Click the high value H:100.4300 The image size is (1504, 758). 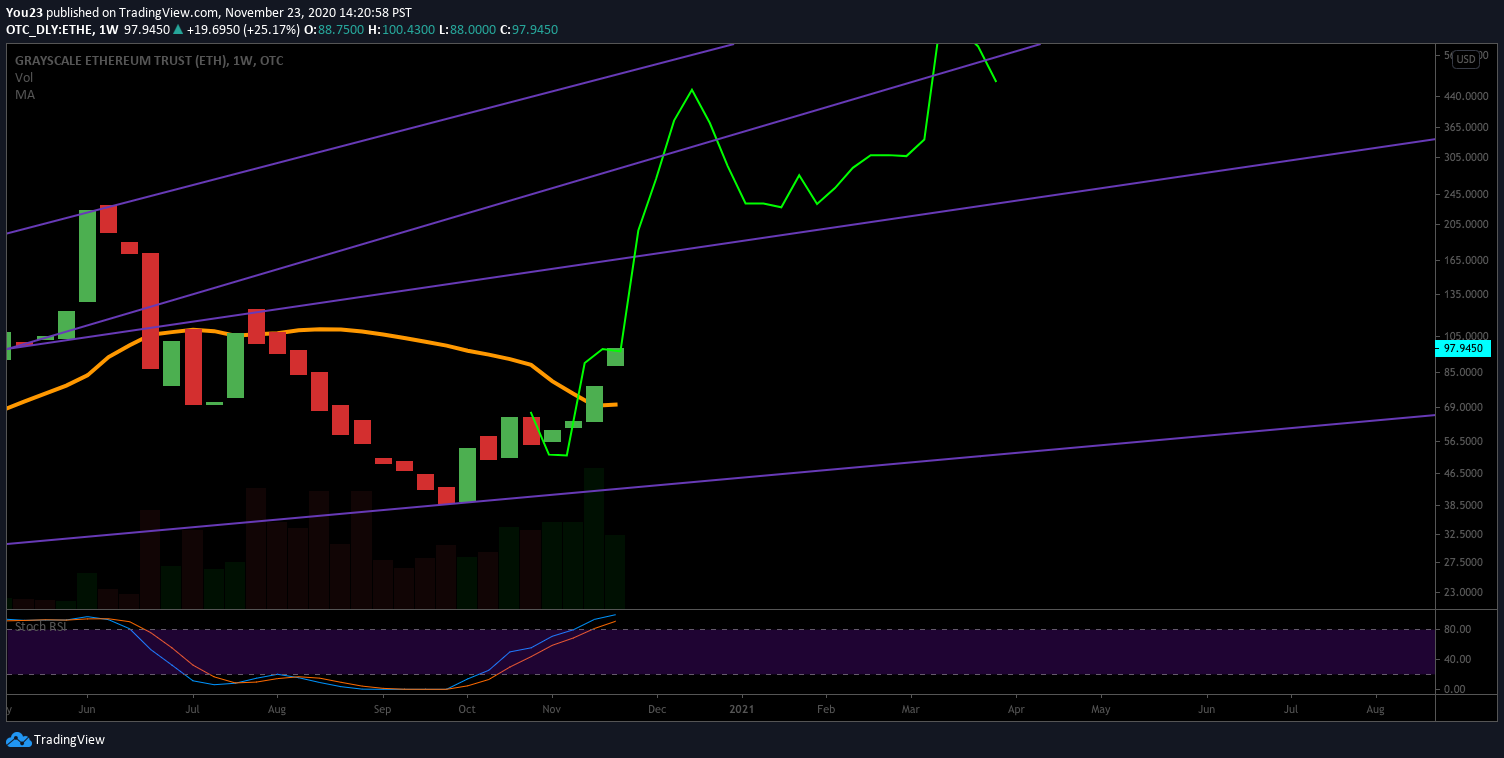(402, 30)
